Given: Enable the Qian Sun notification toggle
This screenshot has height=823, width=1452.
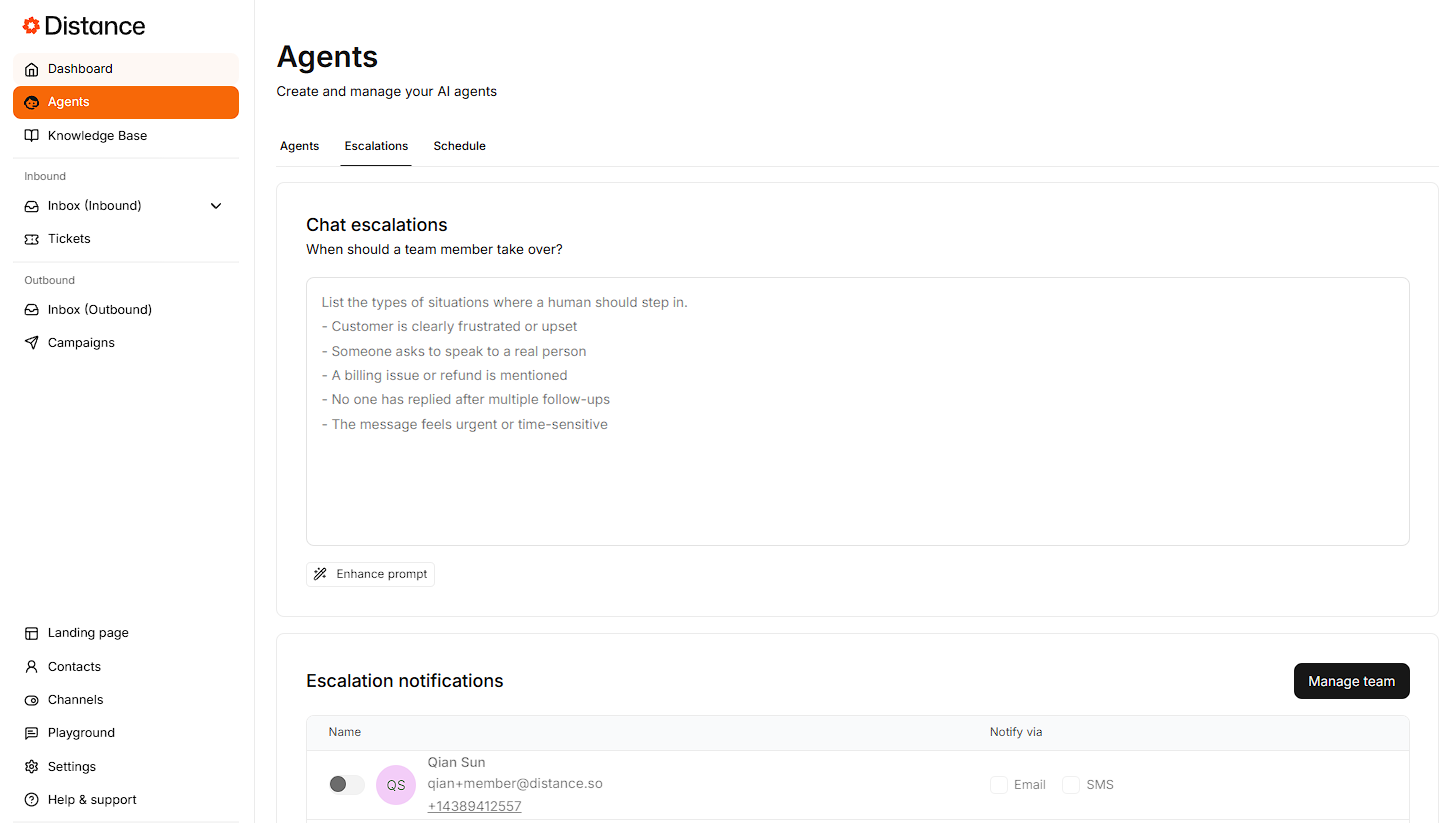Looking at the screenshot, I should [x=346, y=784].
